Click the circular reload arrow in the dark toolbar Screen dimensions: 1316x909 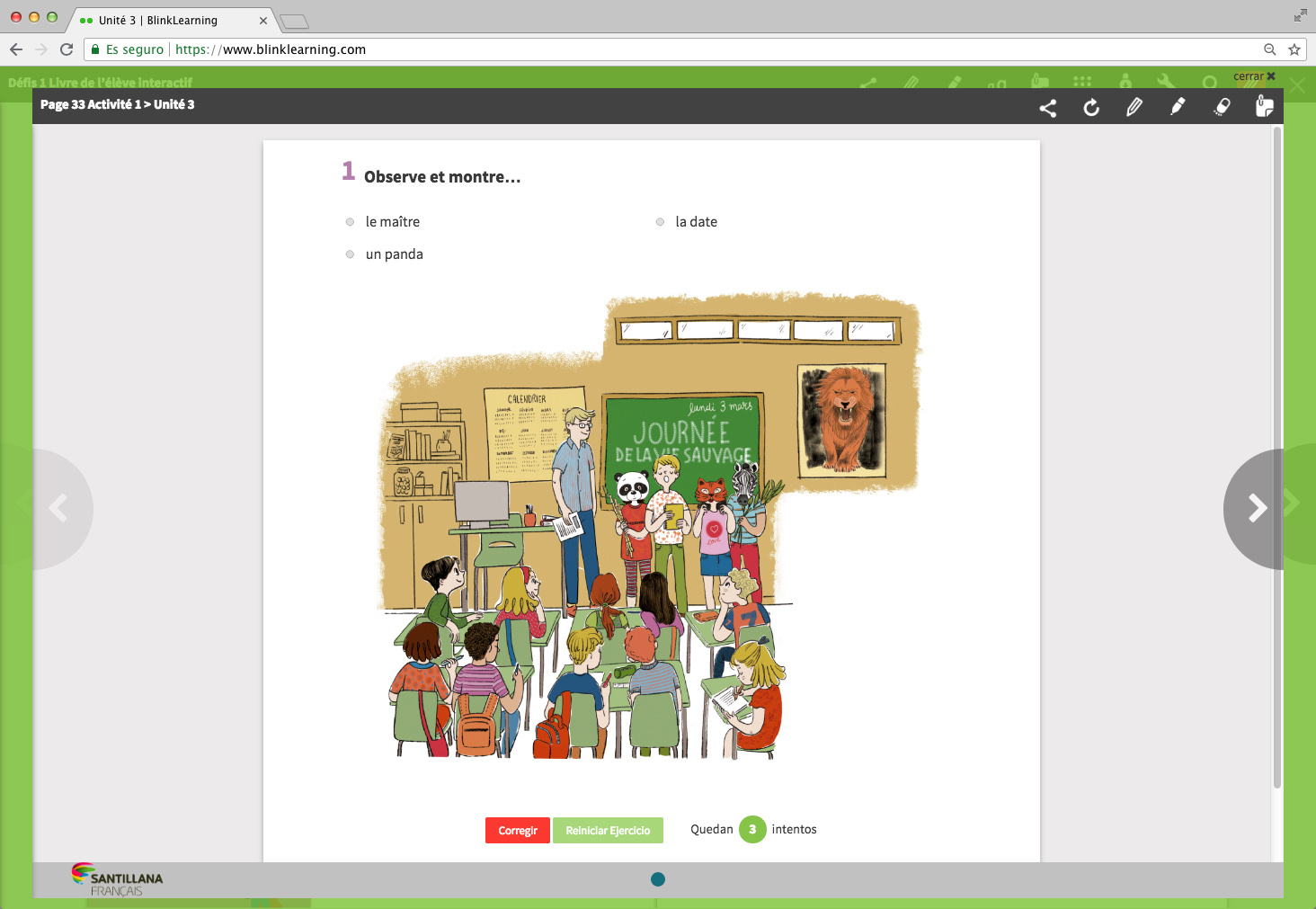(1091, 108)
